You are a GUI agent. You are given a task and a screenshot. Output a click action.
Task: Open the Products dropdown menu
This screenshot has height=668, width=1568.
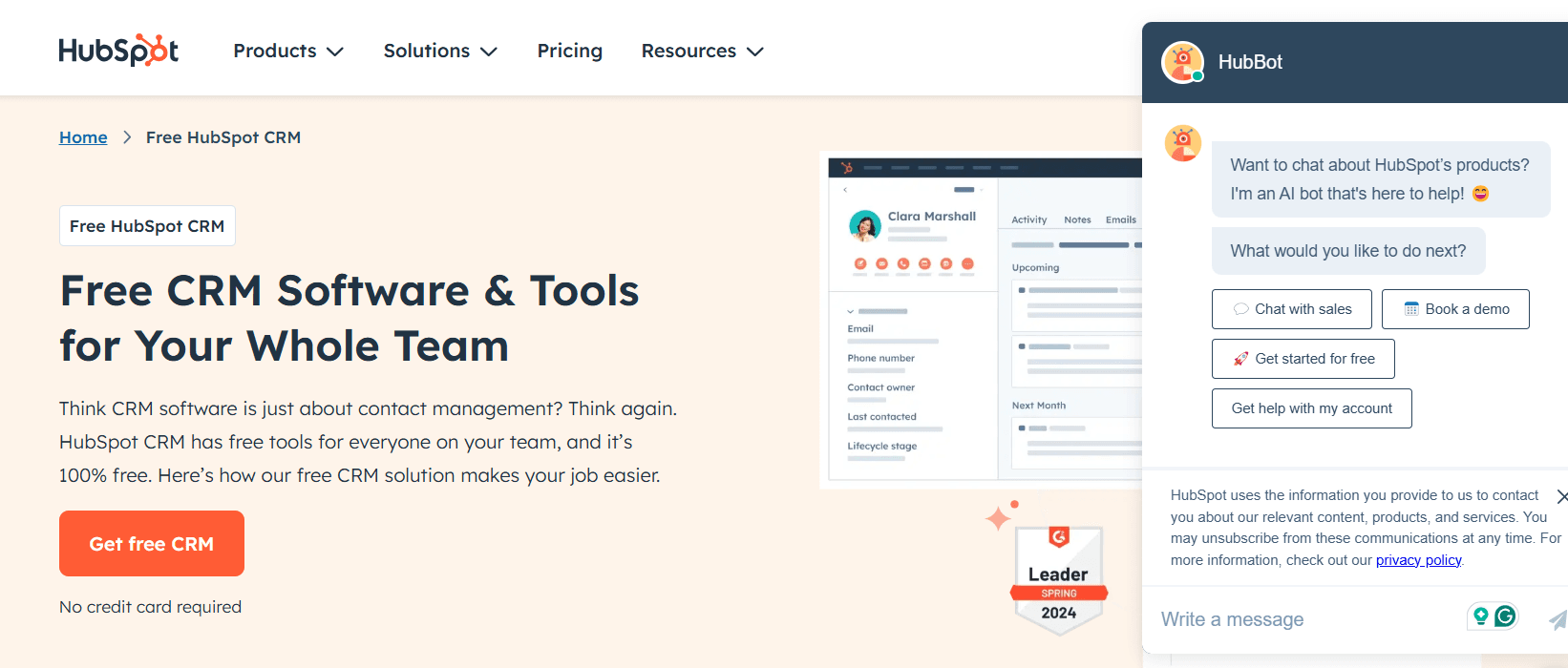point(288,51)
